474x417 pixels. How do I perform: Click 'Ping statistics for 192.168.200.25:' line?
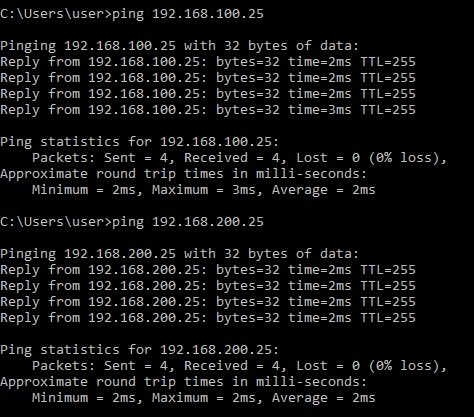pyautogui.click(x=139, y=350)
